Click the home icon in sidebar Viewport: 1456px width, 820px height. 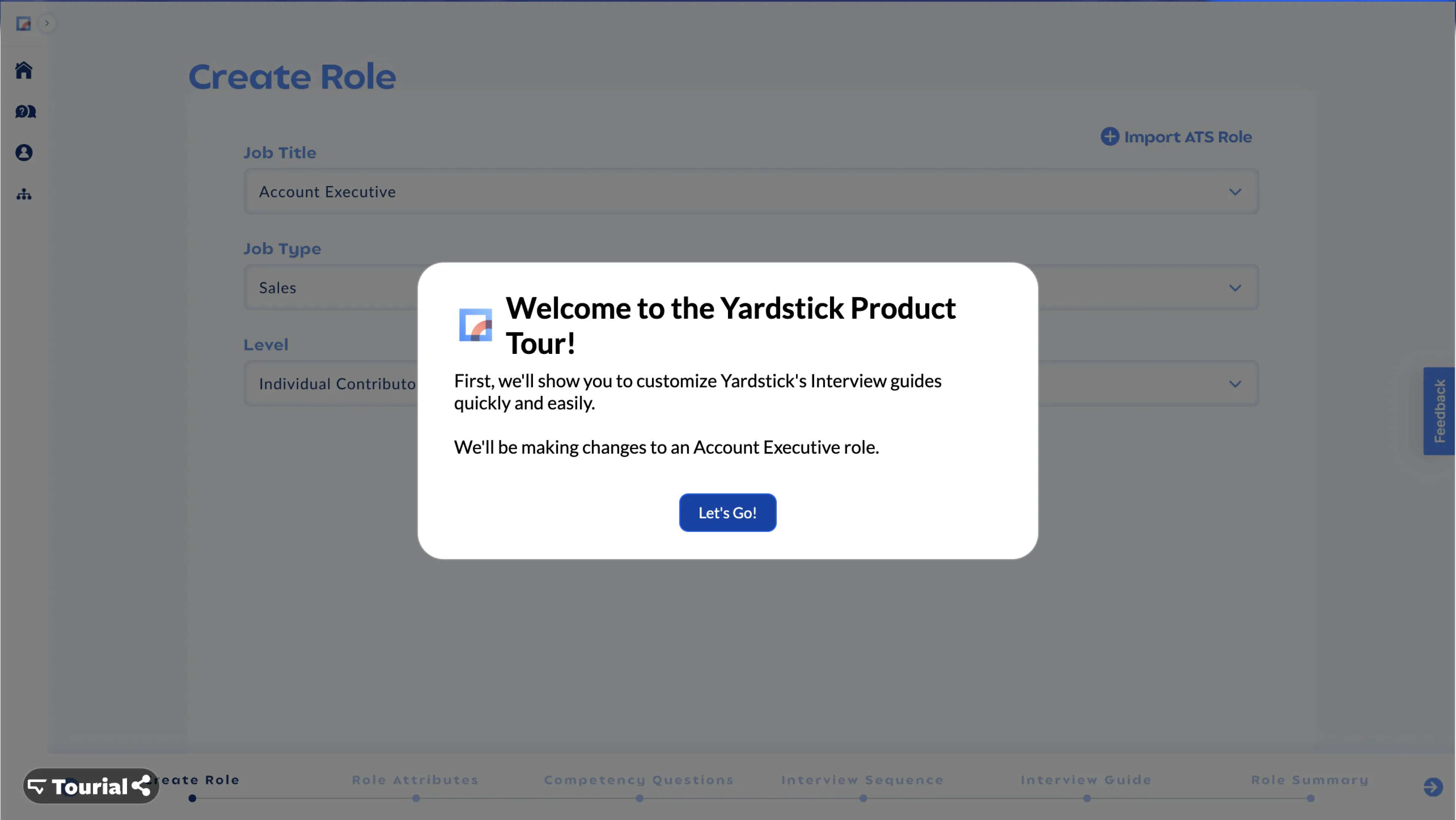pyautogui.click(x=24, y=71)
